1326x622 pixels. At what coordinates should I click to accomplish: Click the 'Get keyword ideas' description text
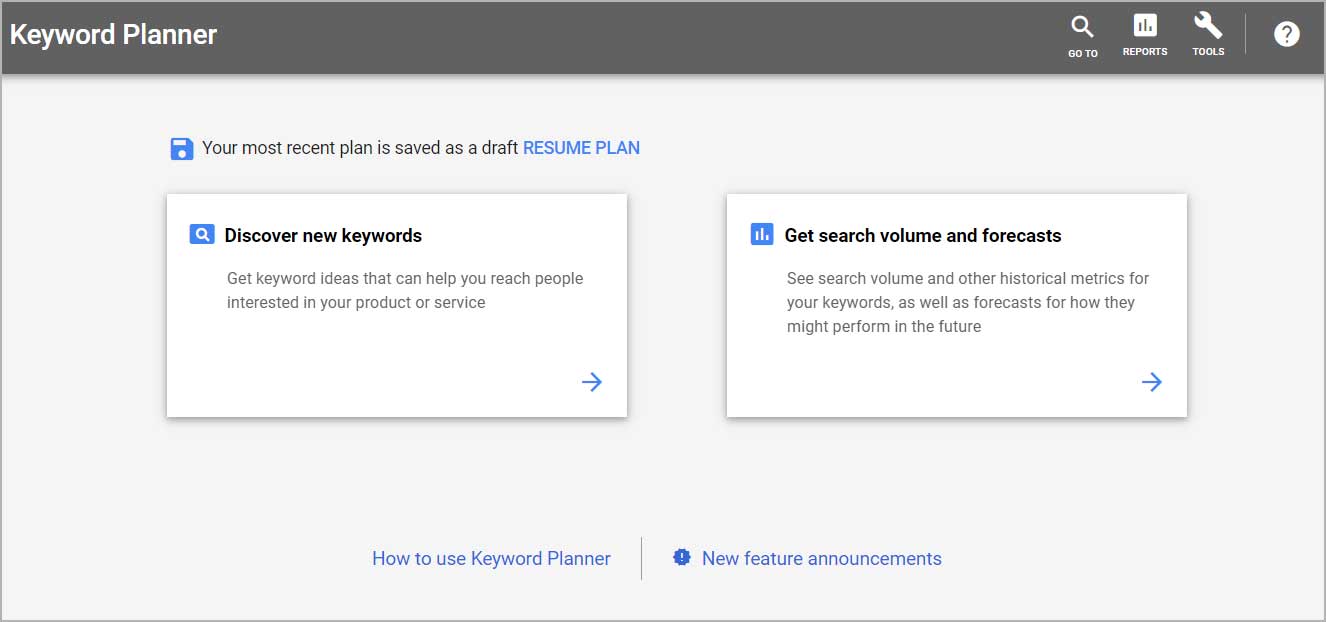coord(405,290)
